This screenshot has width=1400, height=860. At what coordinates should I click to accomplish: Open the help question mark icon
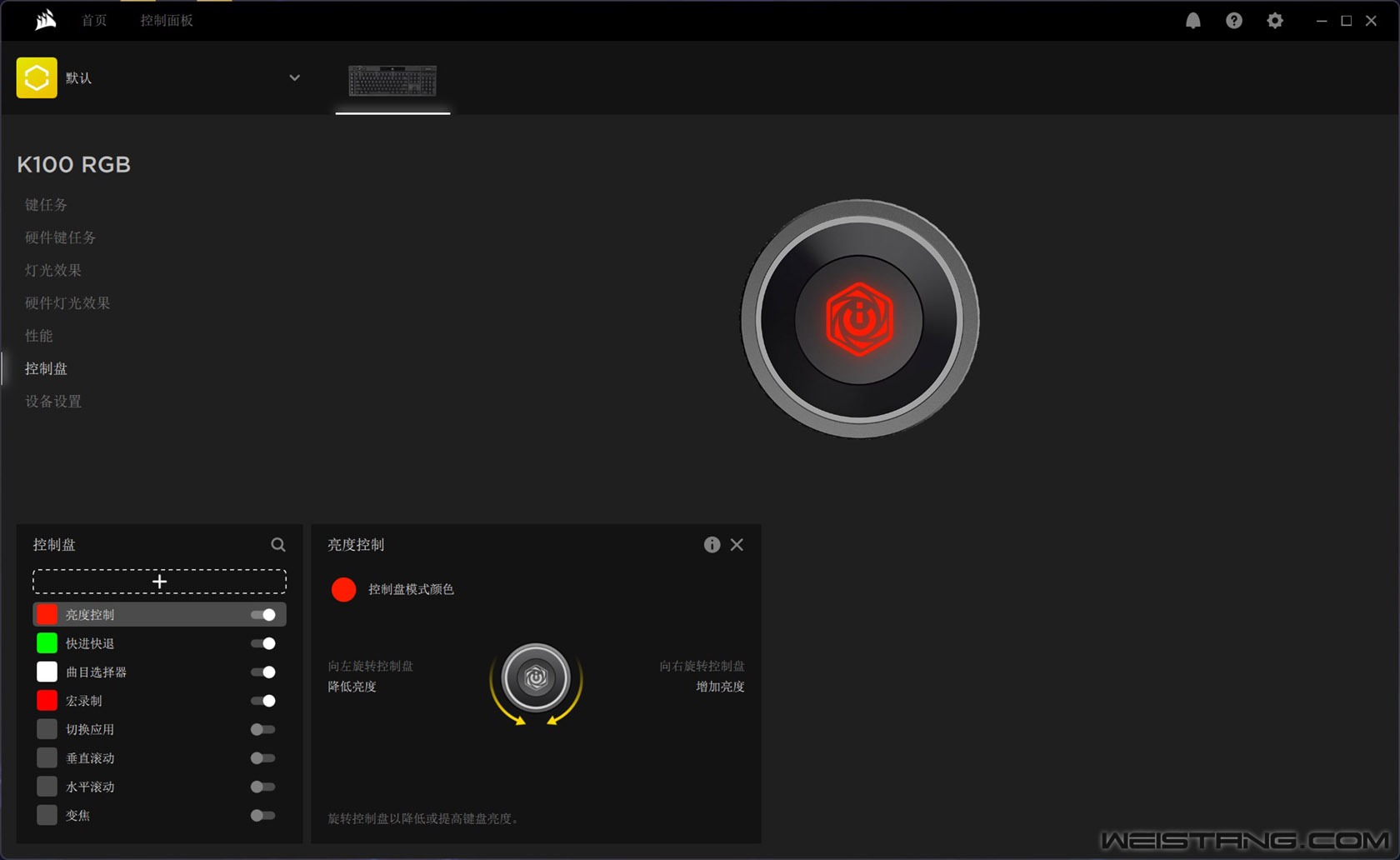click(1234, 21)
